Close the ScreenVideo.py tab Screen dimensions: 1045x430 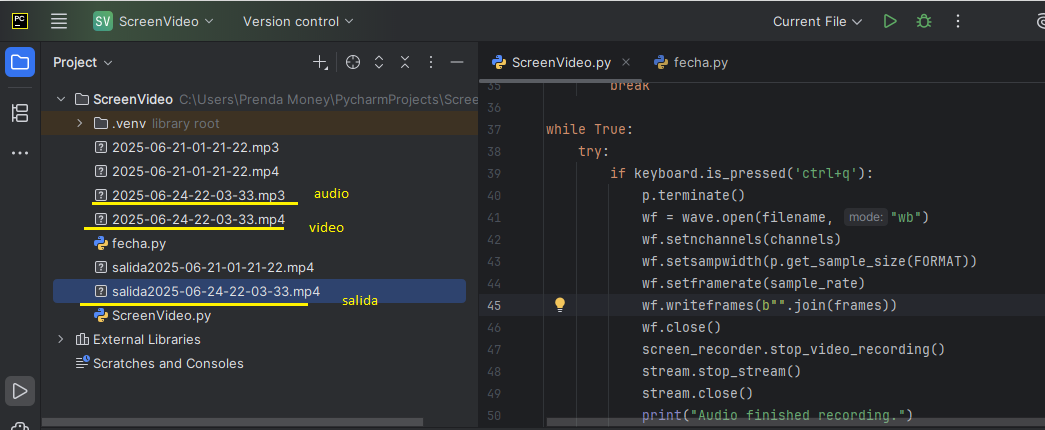pyautogui.click(x=625, y=62)
